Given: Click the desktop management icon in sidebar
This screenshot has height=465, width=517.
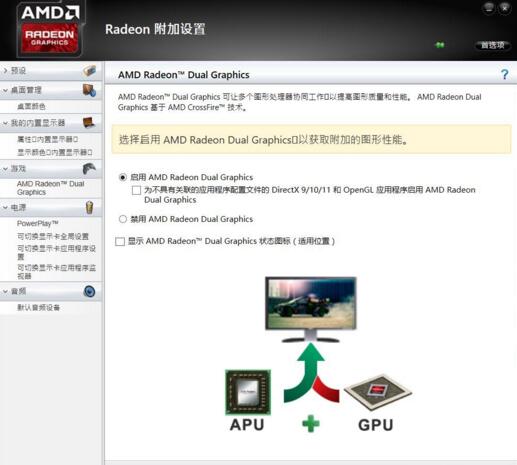Looking at the screenshot, I should coord(89,90).
